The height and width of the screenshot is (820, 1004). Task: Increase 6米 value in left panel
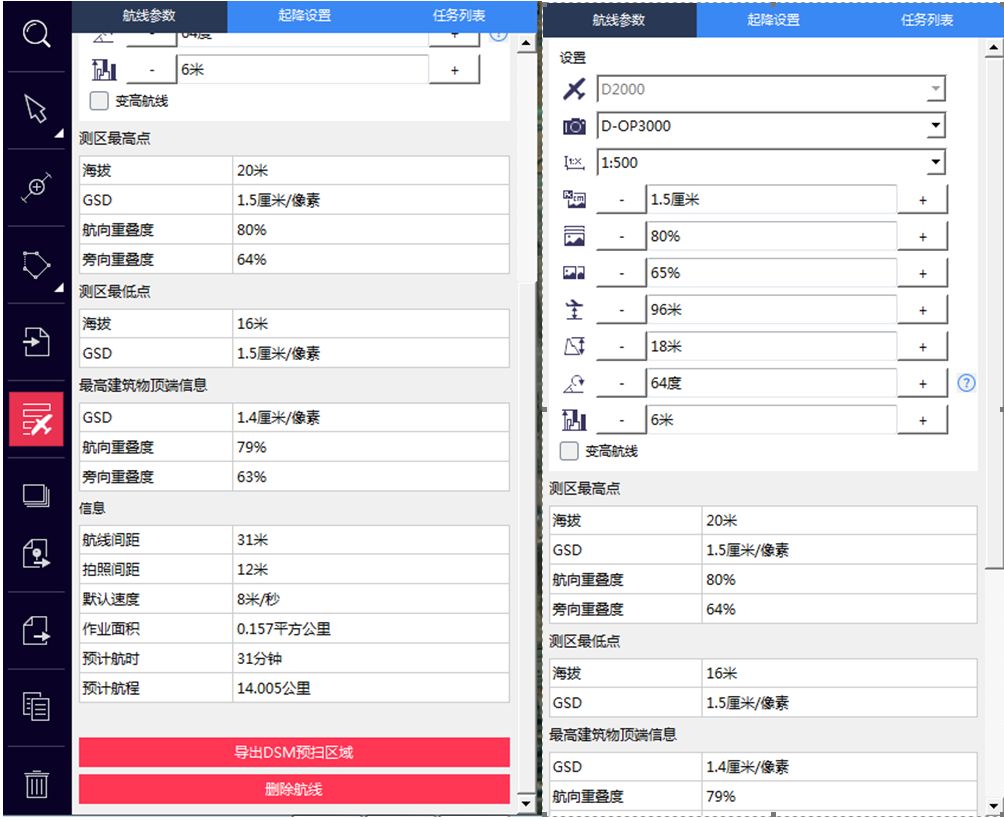point(454,70)
